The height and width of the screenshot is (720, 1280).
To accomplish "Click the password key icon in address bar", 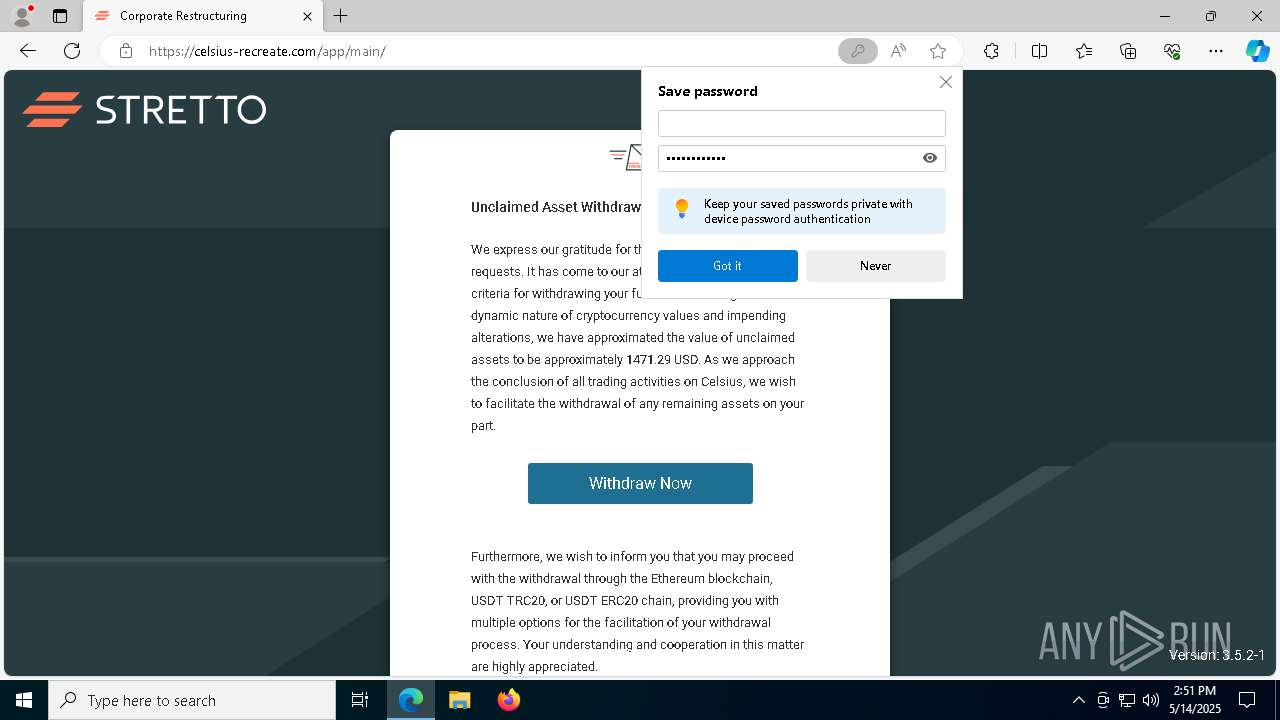I will (857, 51).
